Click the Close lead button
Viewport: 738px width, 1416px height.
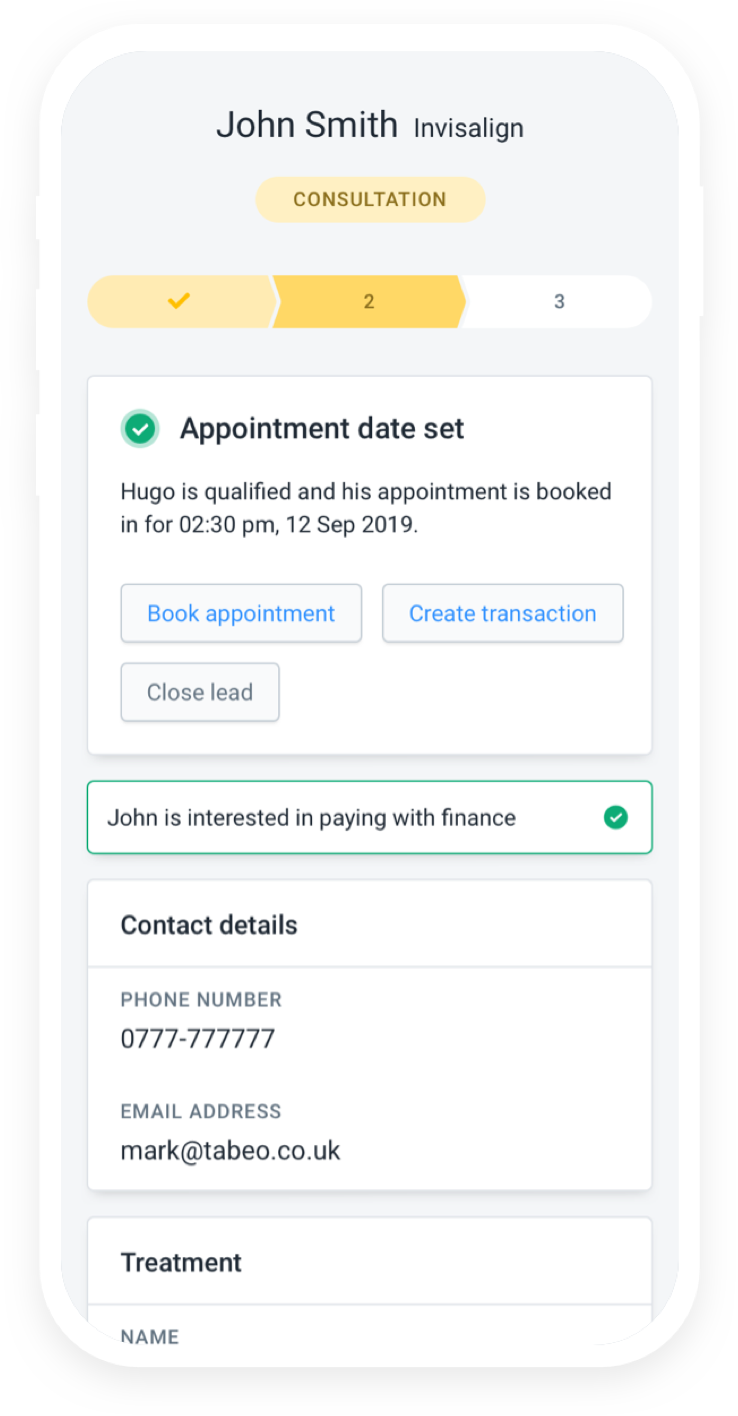200,692
